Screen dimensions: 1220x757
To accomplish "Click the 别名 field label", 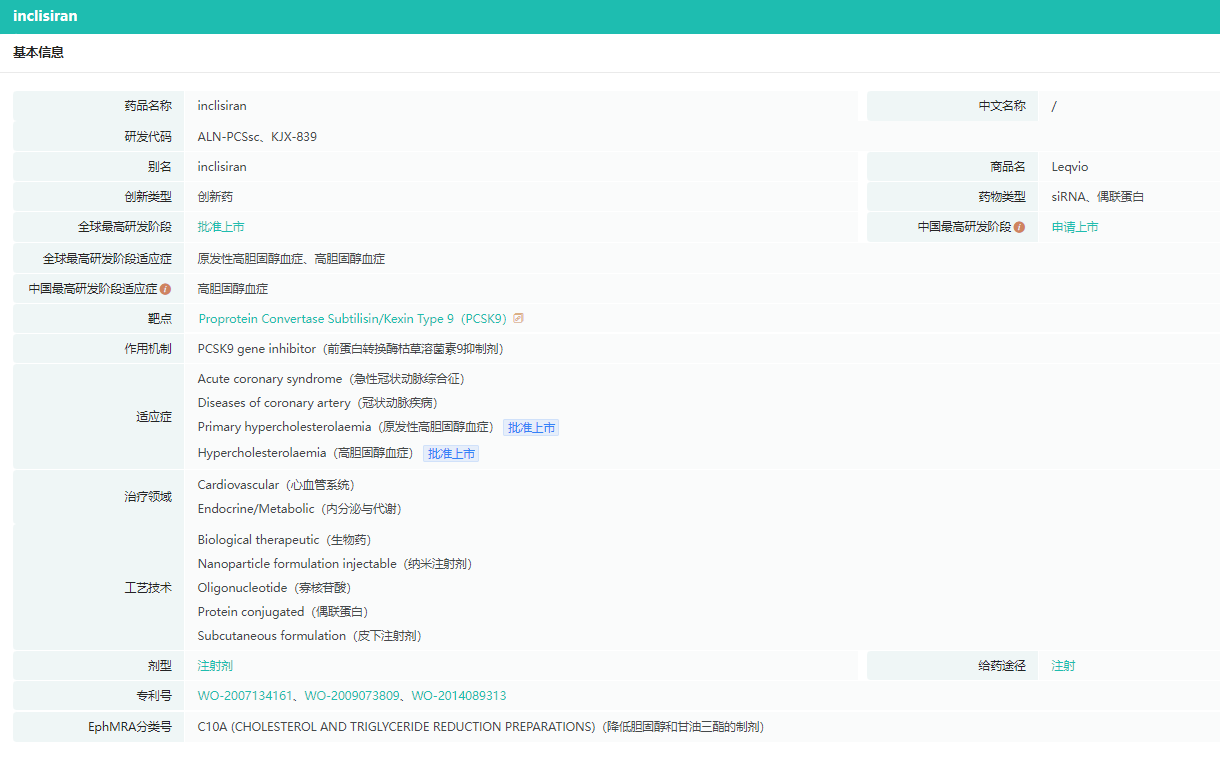I will (160, 167).
